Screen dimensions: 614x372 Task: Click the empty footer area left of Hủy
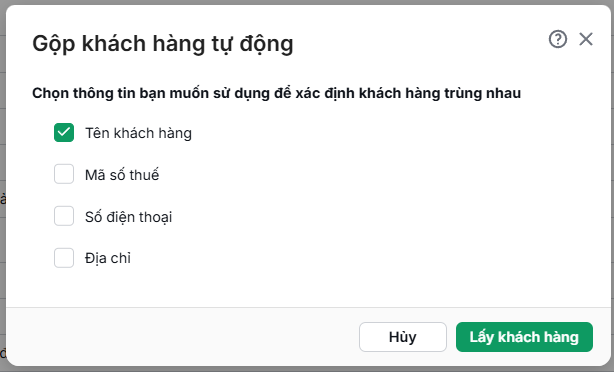coord(180,337)
